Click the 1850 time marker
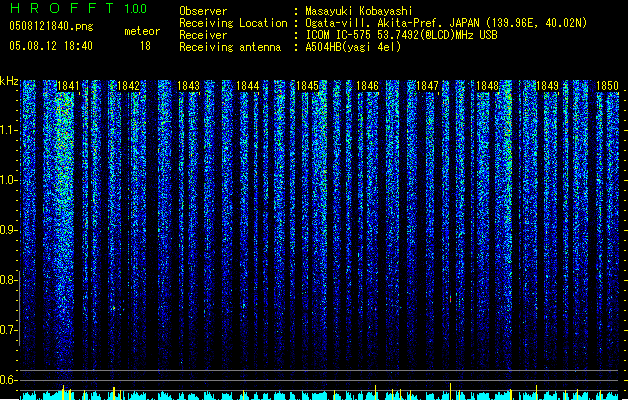629x400 pixels. tap(607, 86)
